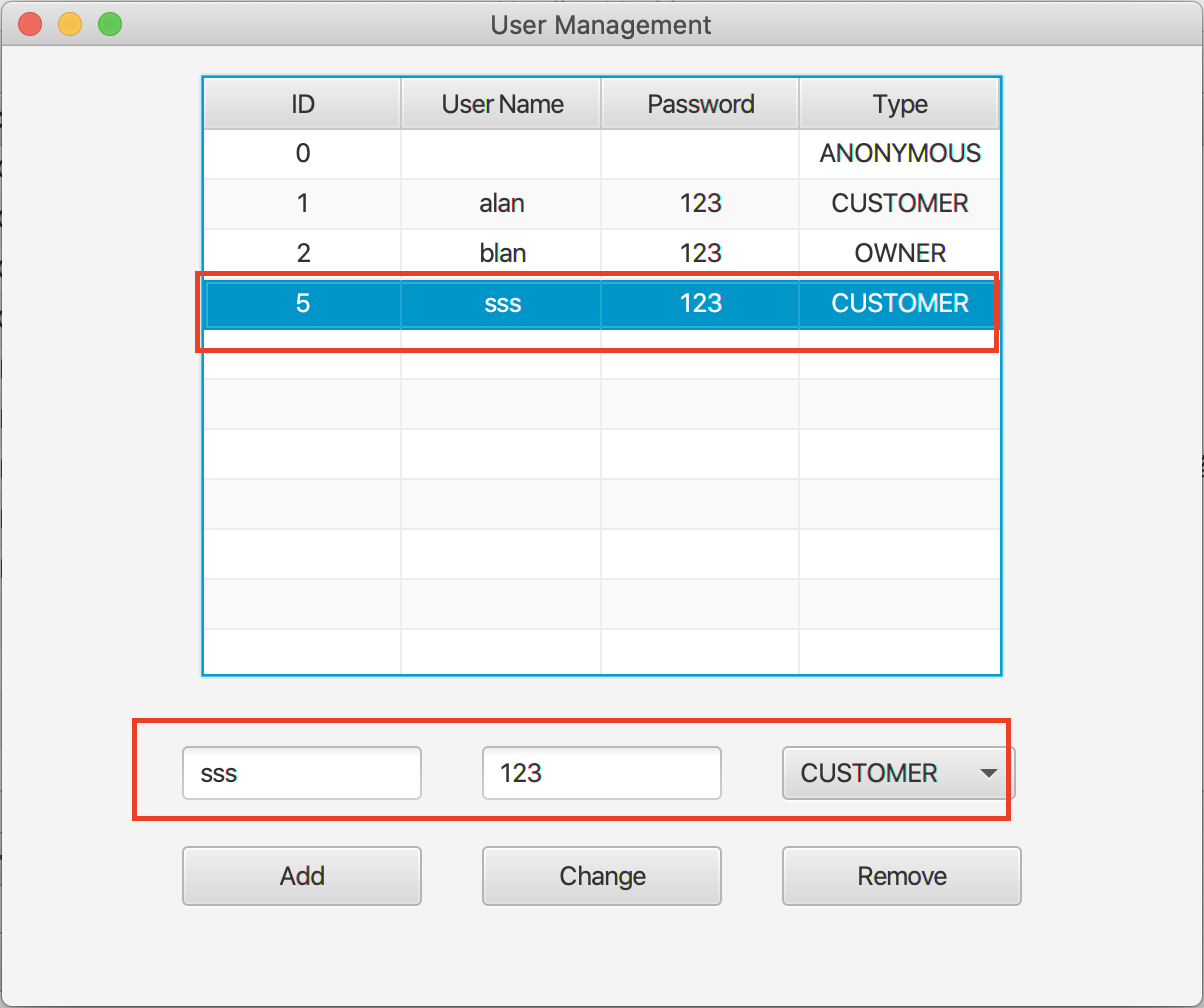The image size is (1204, 1008).
Task: Select the ANONYMOUS user row
Action: coord(600,154)
